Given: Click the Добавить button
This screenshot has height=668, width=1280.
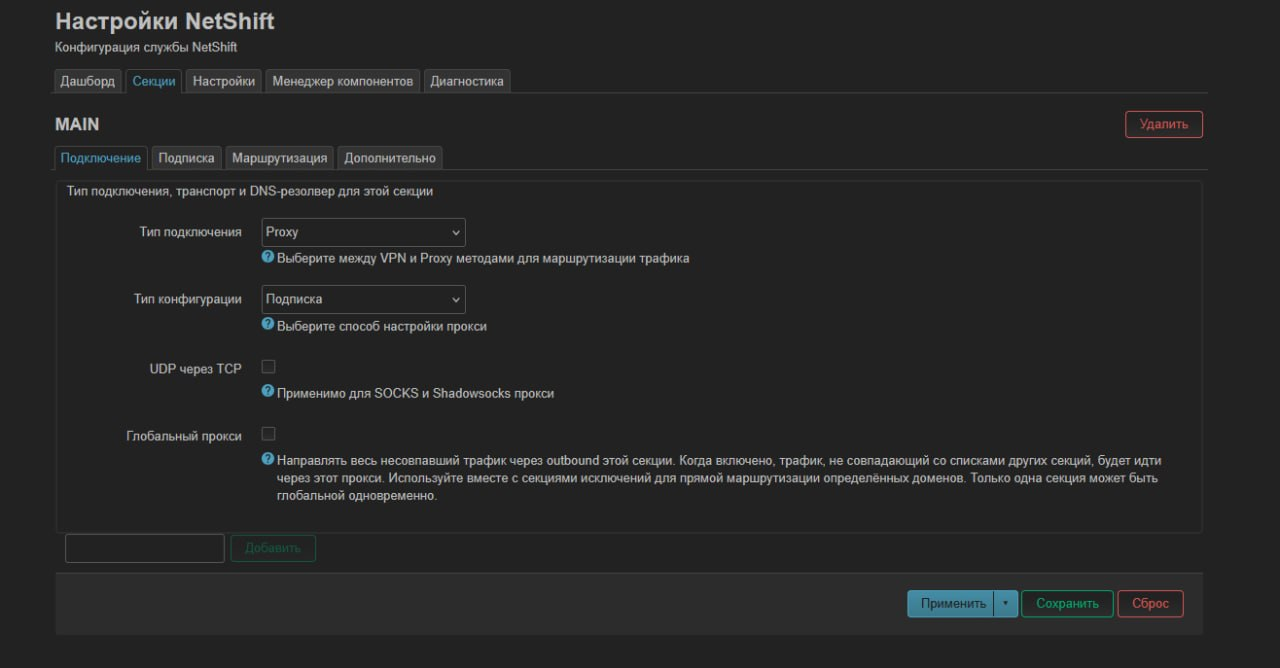Looking at the screenshot, I should (x=273, y=548).
